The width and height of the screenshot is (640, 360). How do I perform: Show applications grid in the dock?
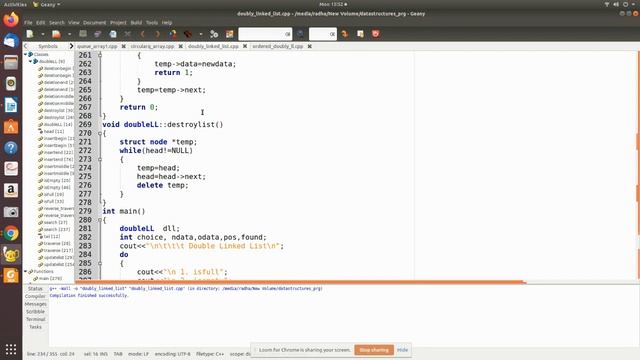pyautogui.click(x=11, y=349)
